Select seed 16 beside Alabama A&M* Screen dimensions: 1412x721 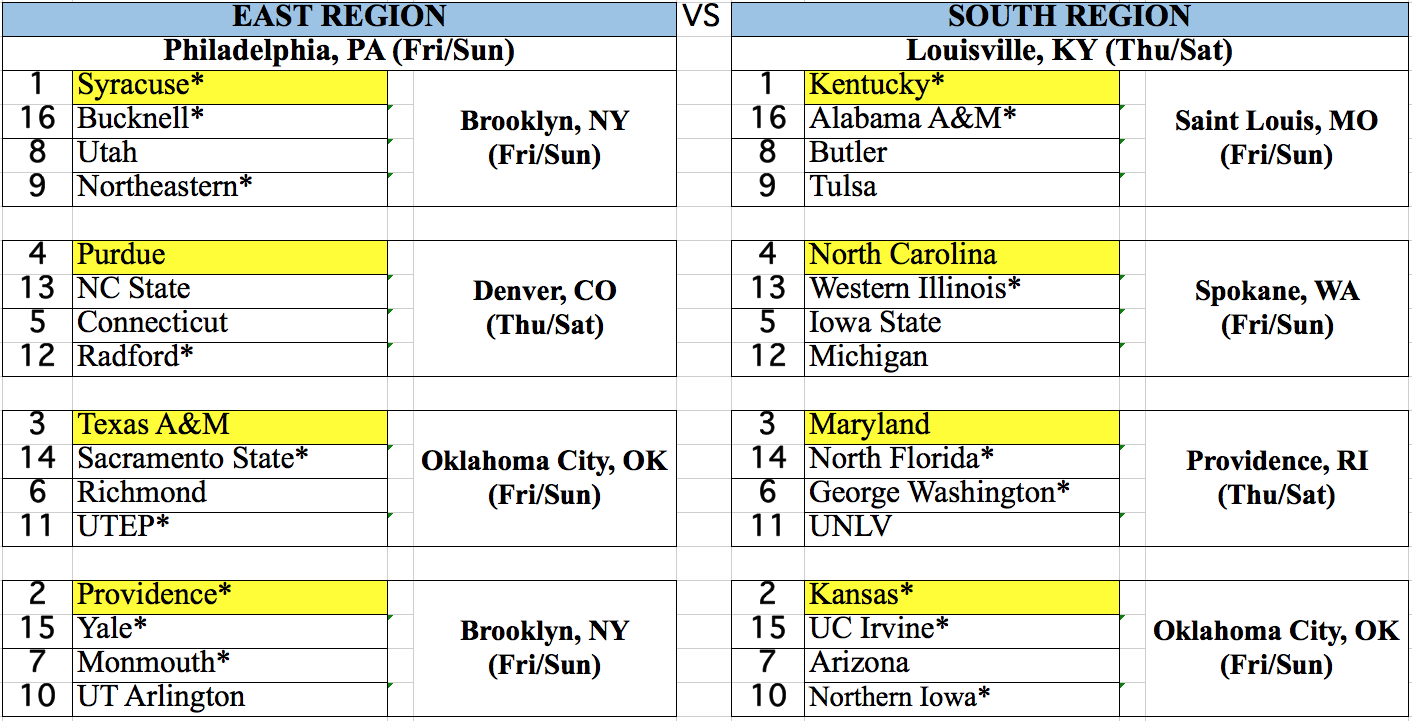768,121
